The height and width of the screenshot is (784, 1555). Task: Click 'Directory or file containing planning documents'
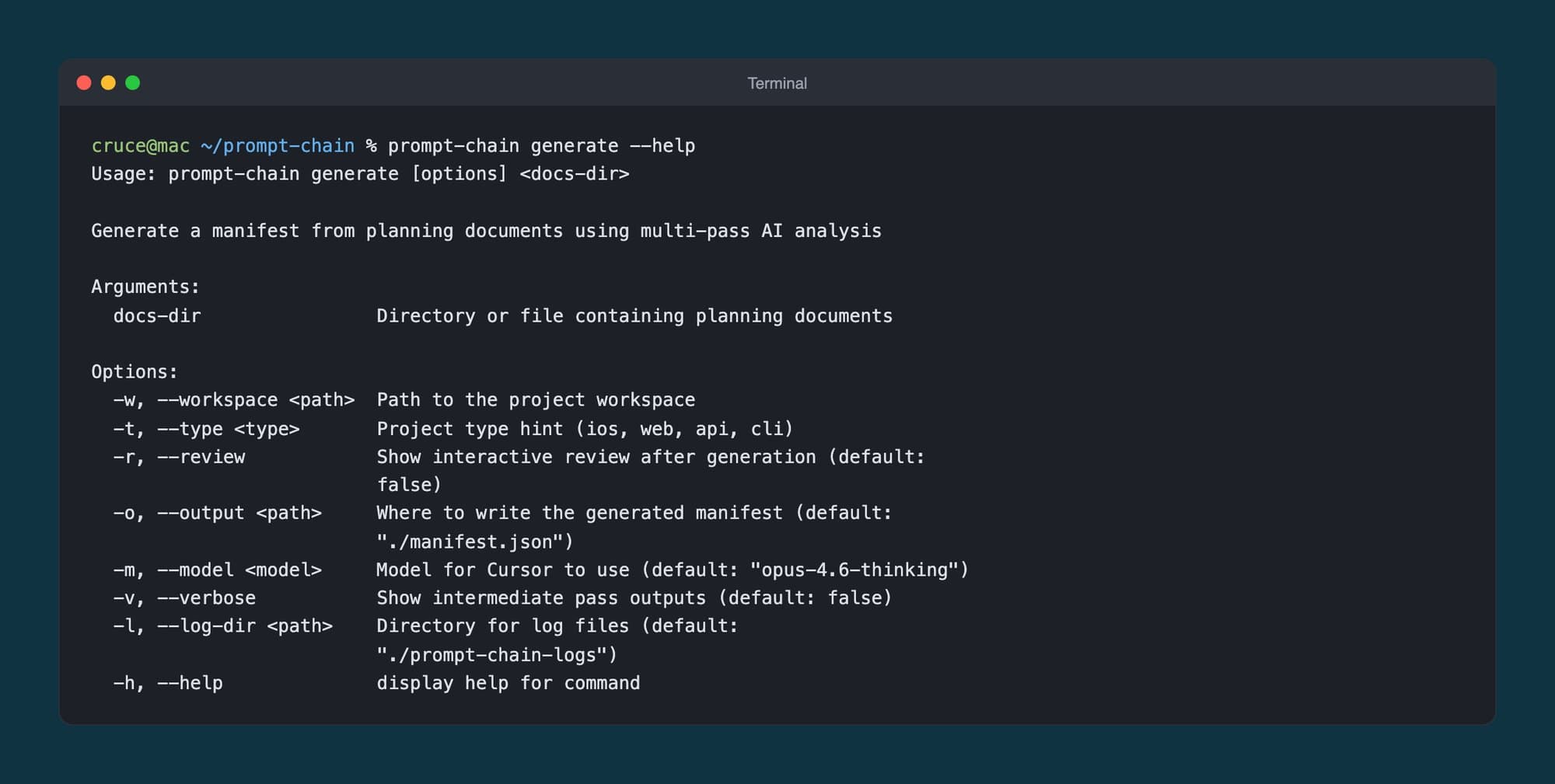click(634, 315)
